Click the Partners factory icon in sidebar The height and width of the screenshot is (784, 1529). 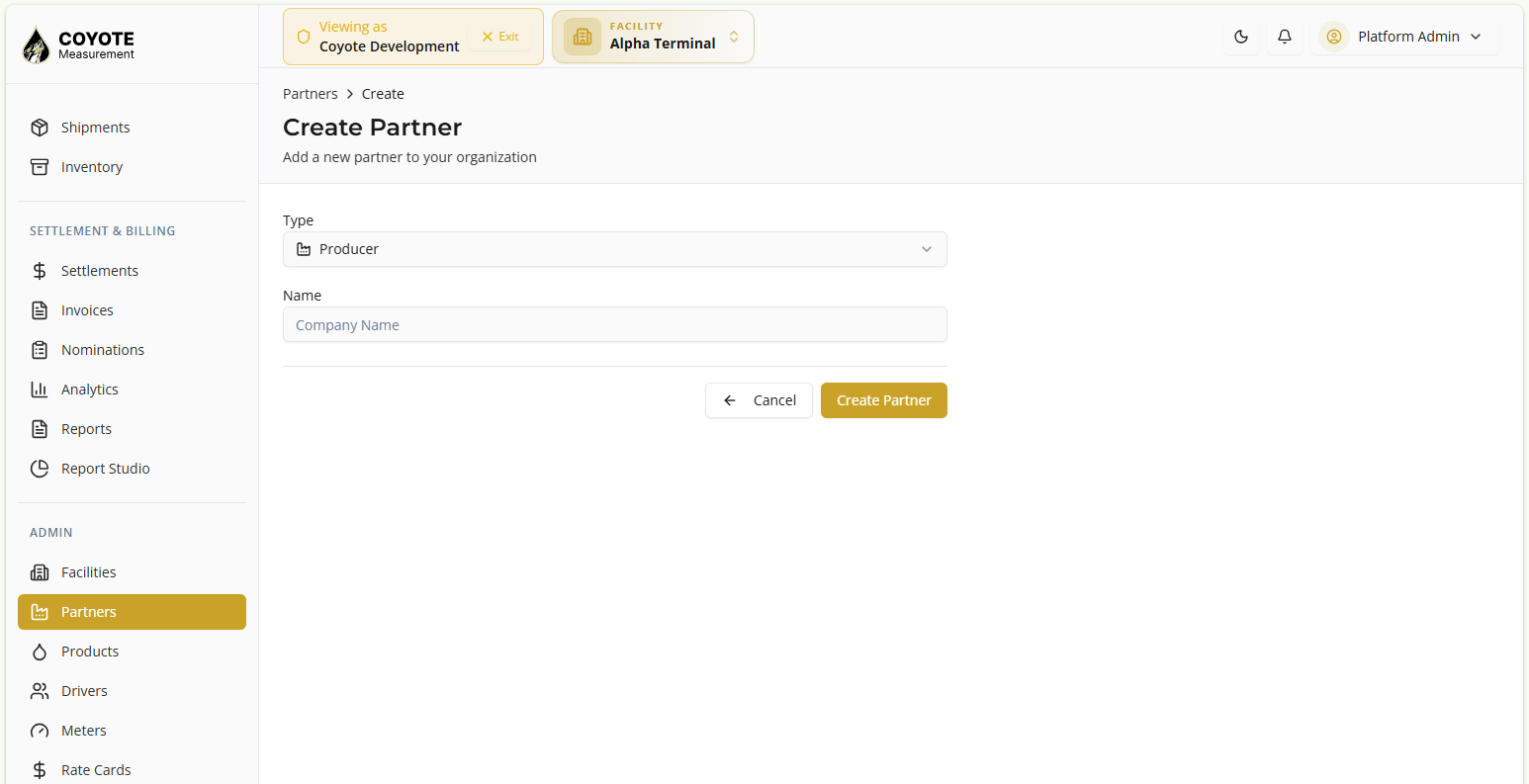coord(40,612)
